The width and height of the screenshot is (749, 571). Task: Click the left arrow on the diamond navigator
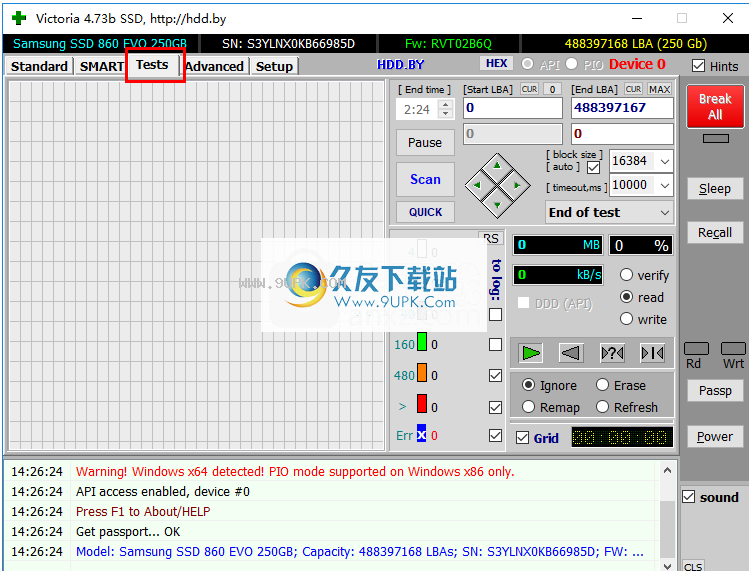(x=477, y=185)
